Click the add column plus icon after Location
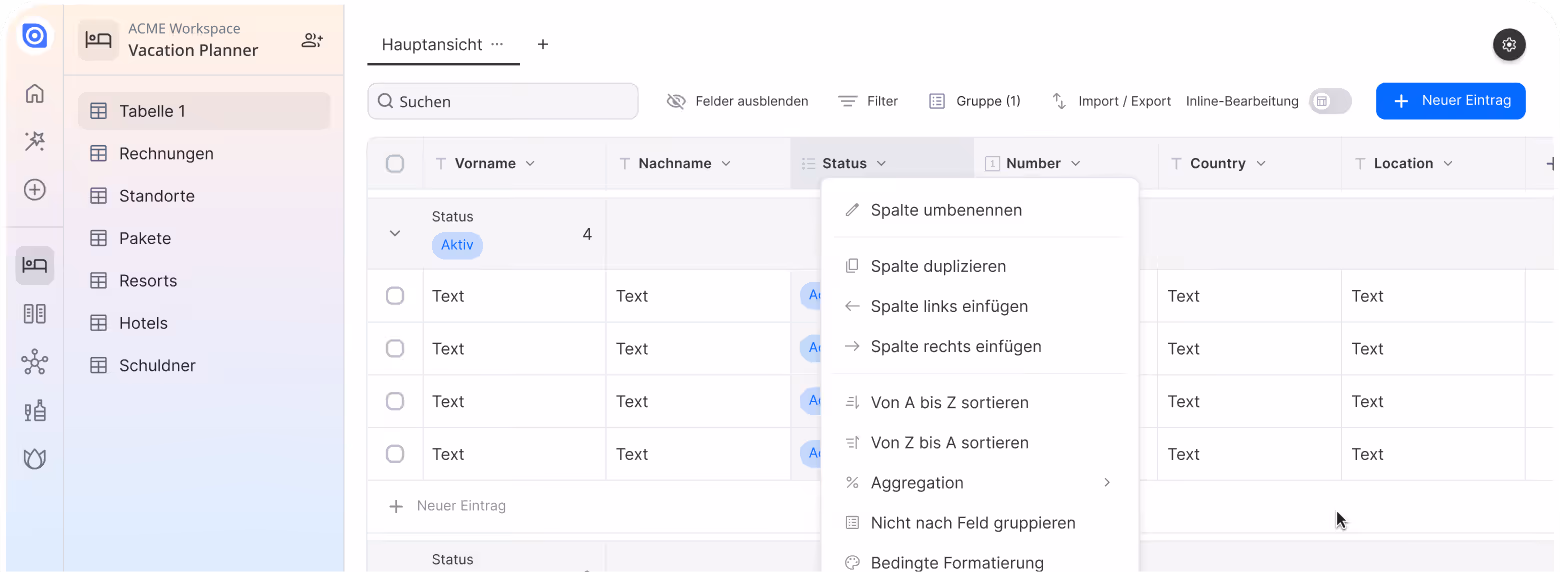1560x572 pixels. 1551,164
